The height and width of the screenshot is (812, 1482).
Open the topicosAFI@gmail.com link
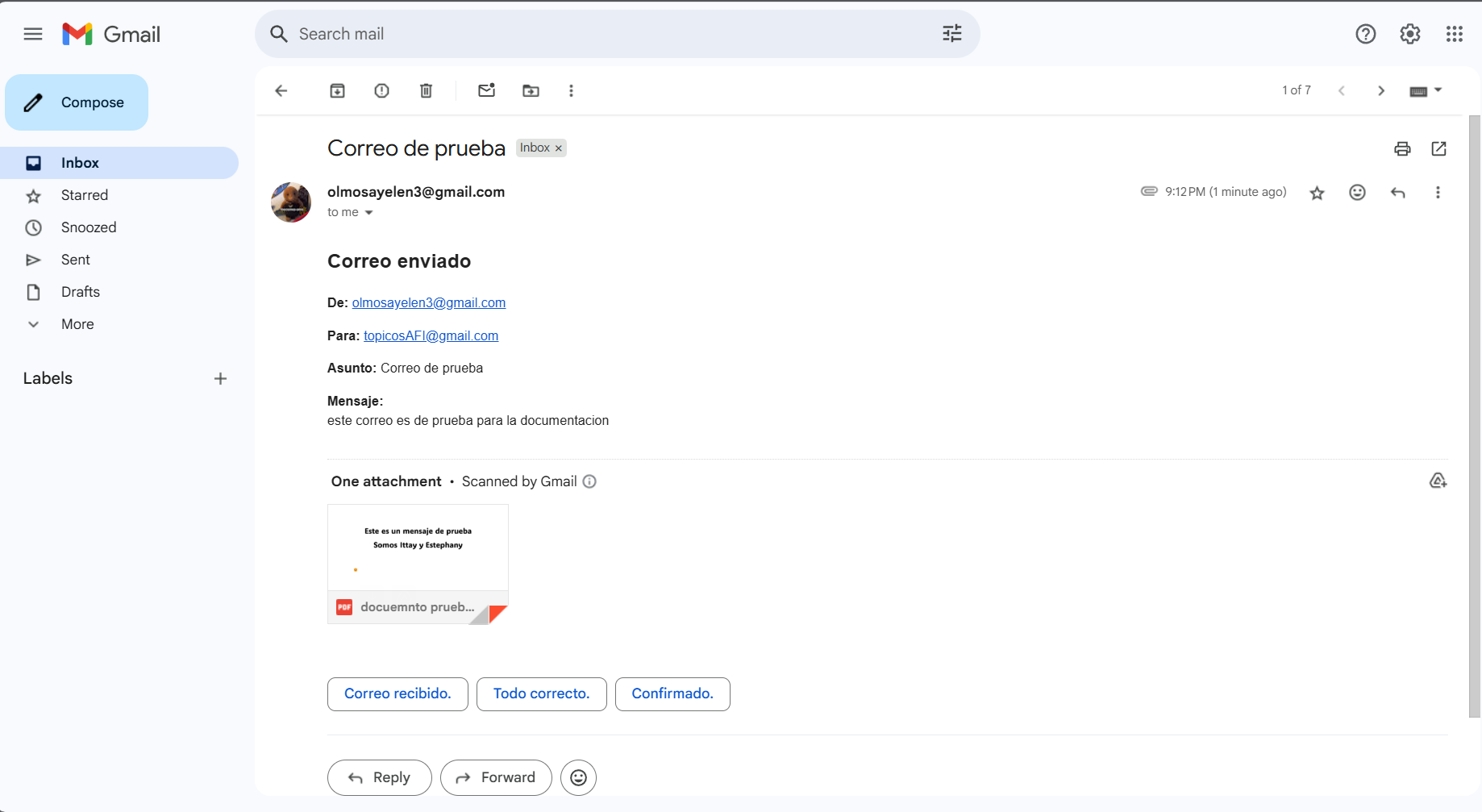click(431, 335)
